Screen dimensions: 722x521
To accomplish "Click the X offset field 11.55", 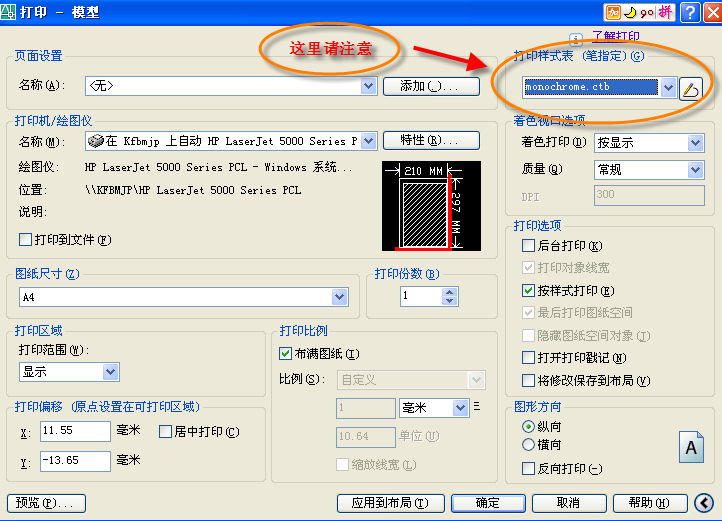I will click(x=75, y=431).
